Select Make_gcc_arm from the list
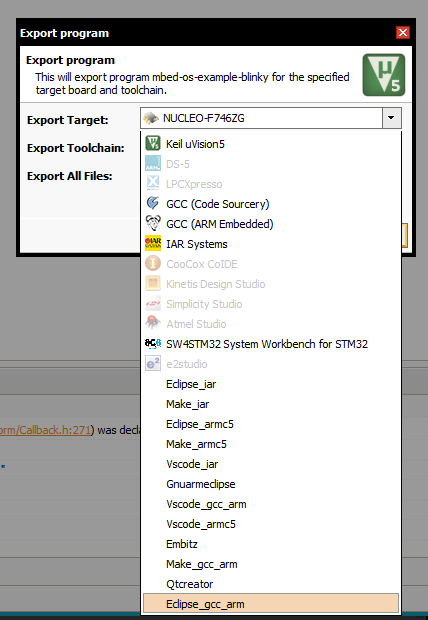This screenshot has height=620, width=428. pyautogui.click(x=271, y=564)
